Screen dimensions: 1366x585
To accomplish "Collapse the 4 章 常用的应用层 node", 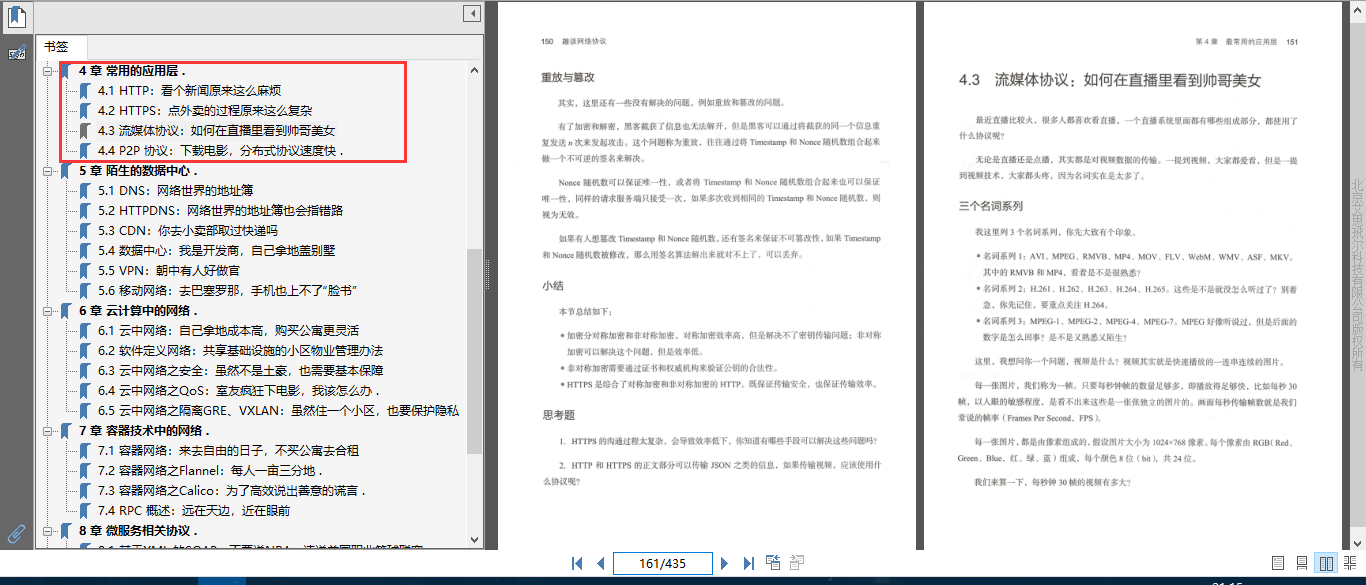I will pyautogui.click(x=46, y=71).
